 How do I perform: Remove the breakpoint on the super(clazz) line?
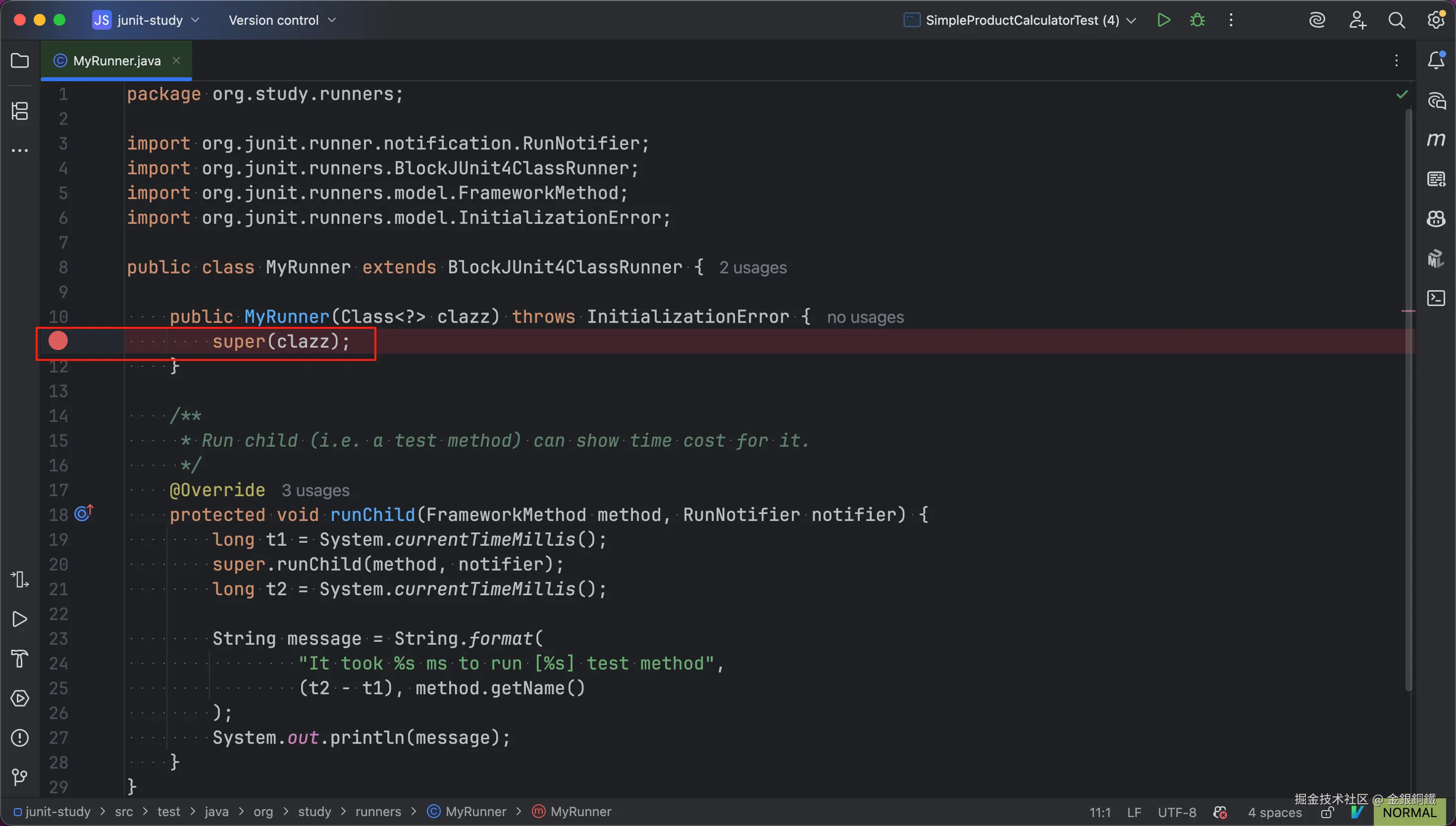(x=58, y=341)
